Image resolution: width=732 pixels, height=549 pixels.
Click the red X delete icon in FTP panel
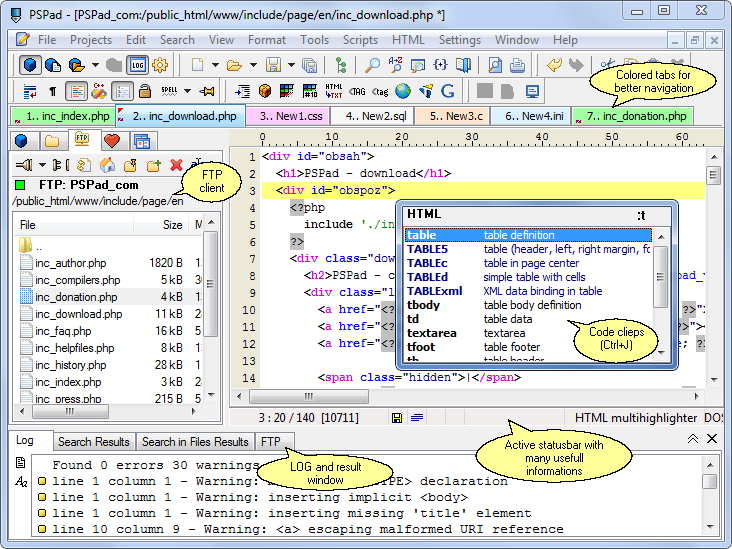tap(177, 165)
